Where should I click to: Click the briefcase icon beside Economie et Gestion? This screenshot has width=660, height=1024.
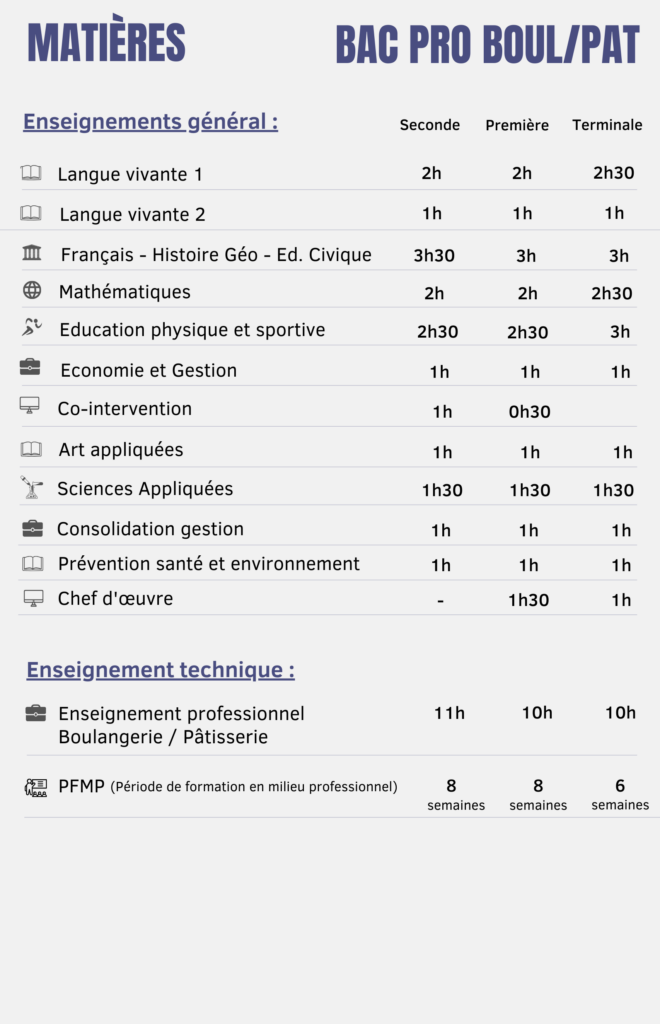pyautogui.click(x=31, y=368)
